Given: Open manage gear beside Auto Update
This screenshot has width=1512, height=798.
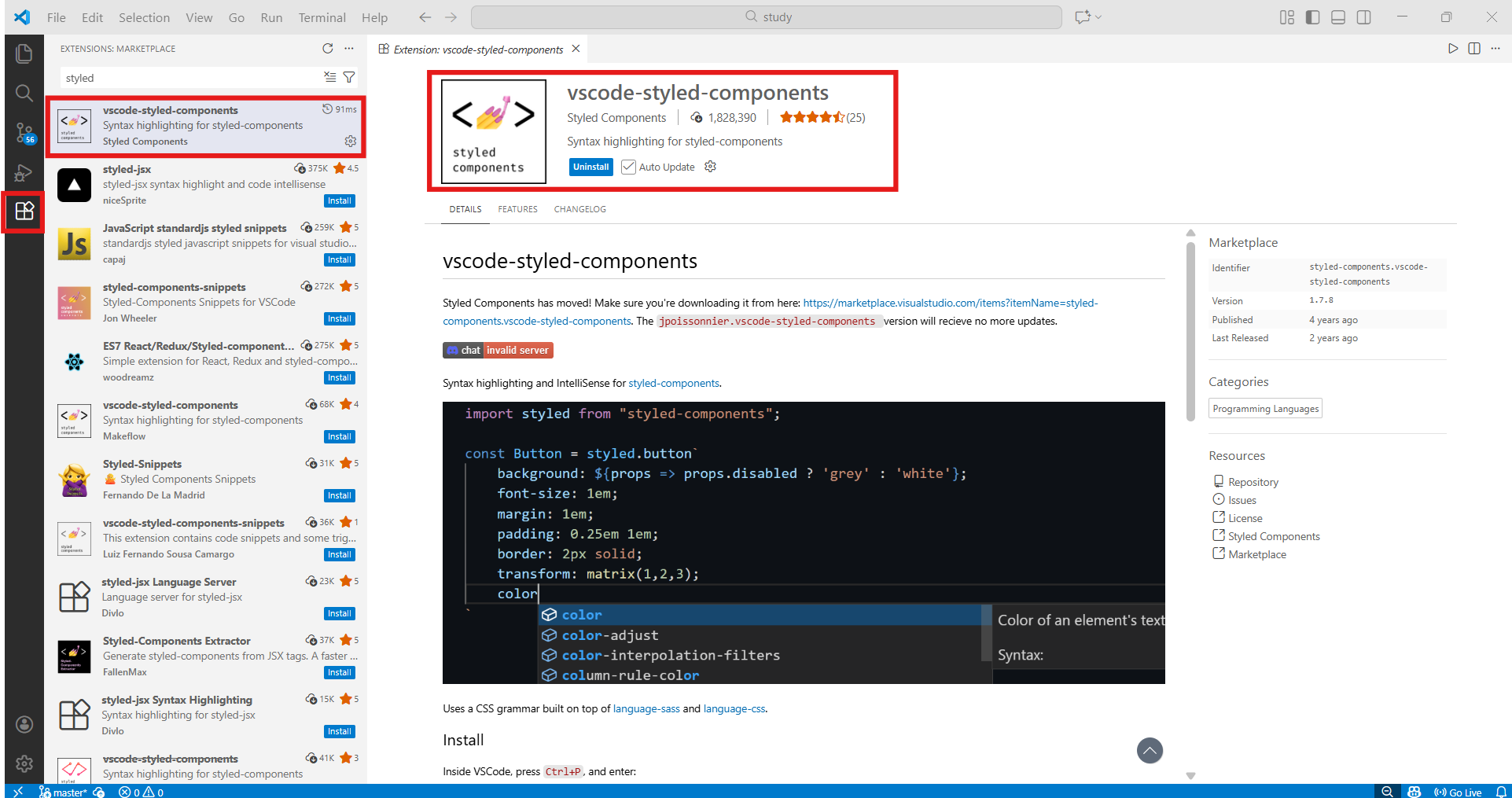Looking at the screenshot, I should 710,167.
